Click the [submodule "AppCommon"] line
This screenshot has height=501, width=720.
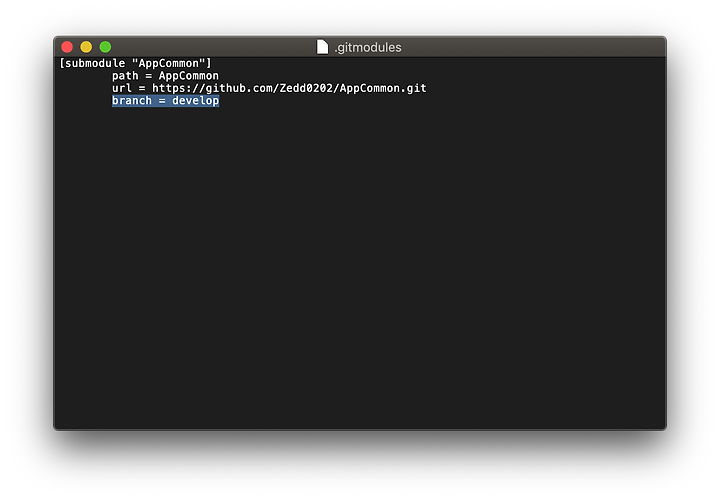click(135, 63)
